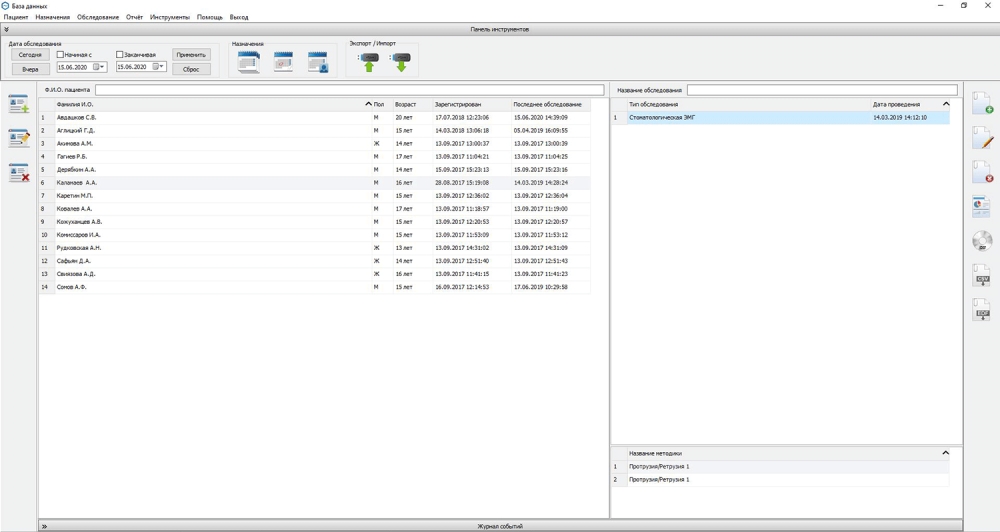The width and height of the screenshot is (1000, 532).
Task: Click the edit patient card icon
Action: (x=19, y=139)
